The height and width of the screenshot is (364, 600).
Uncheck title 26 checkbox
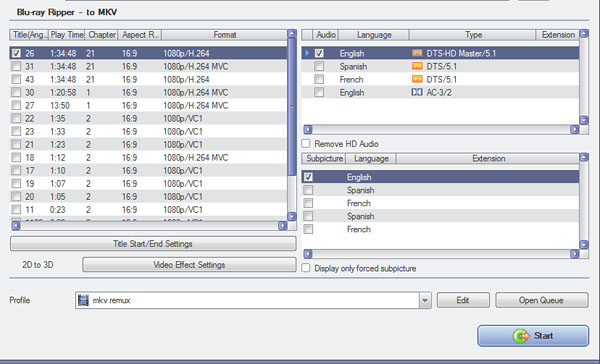pyautogui.click(x=16, y=53)
